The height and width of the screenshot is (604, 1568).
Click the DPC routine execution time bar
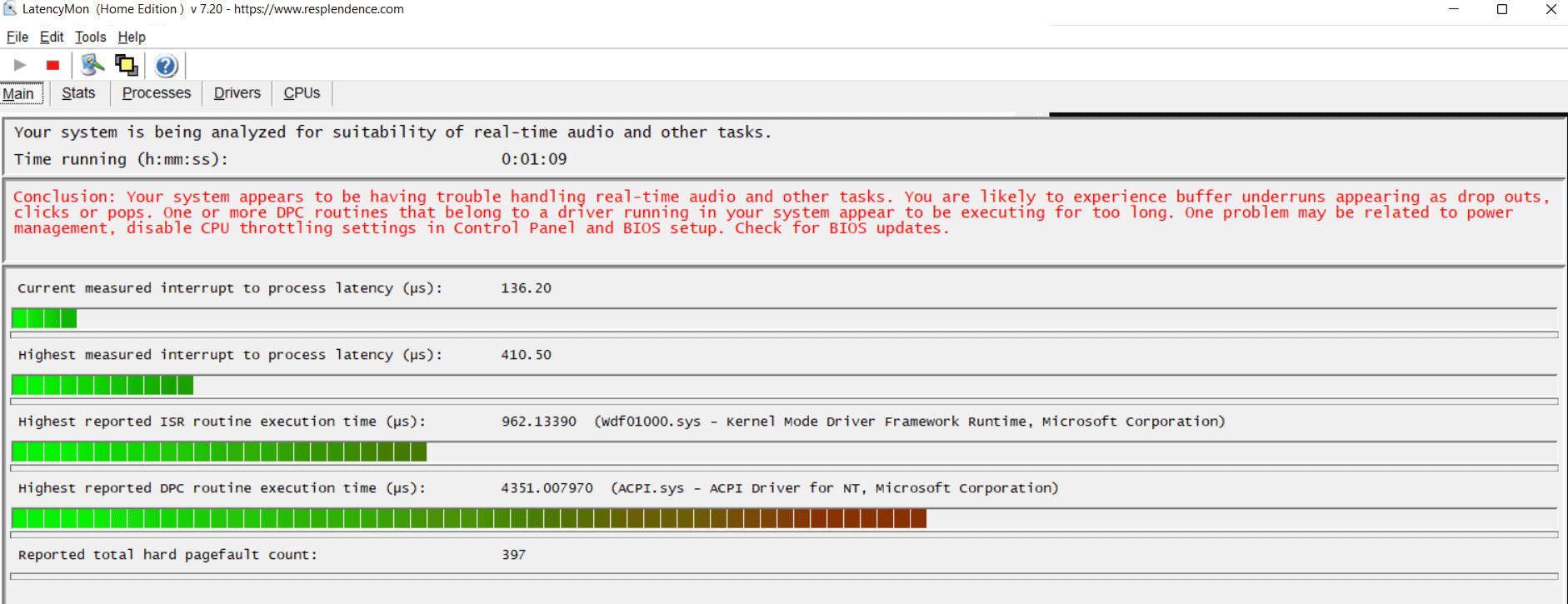[469, 518]
